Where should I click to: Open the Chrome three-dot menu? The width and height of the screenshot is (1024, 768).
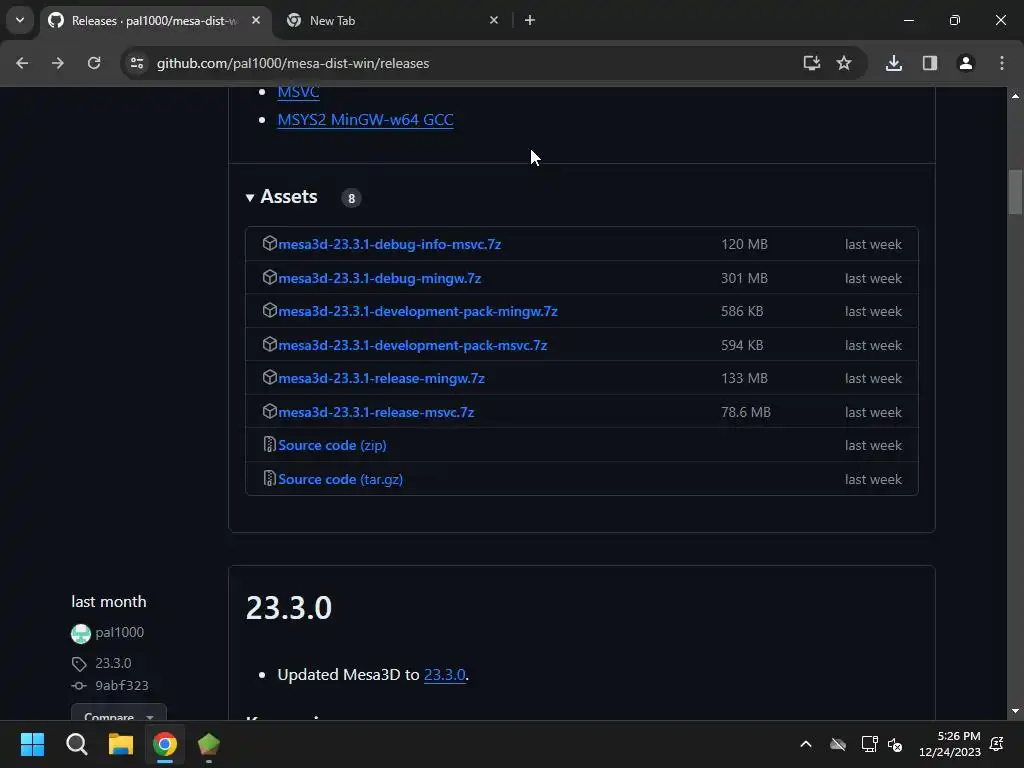[1002, 63]
